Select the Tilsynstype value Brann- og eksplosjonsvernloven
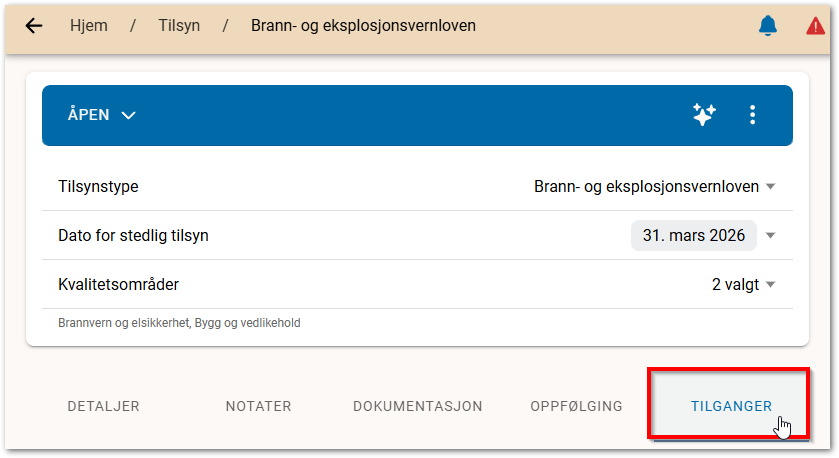Image resolution: width=839 pixels, height=458 pixels. pos(646,187)
